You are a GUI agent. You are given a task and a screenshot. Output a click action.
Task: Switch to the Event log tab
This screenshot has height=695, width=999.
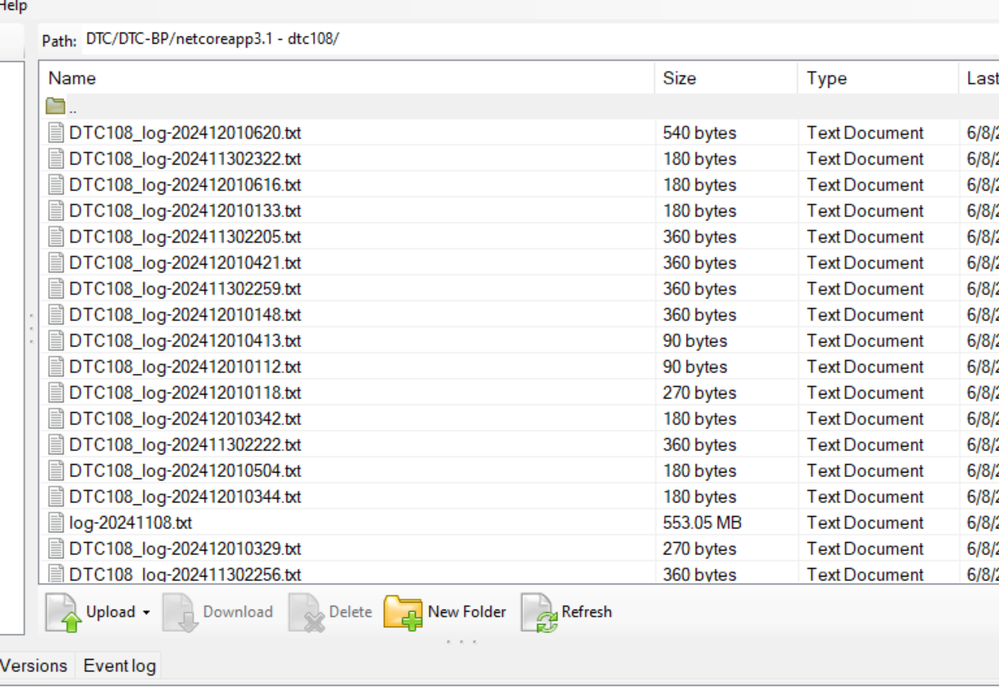coord(119,666)
